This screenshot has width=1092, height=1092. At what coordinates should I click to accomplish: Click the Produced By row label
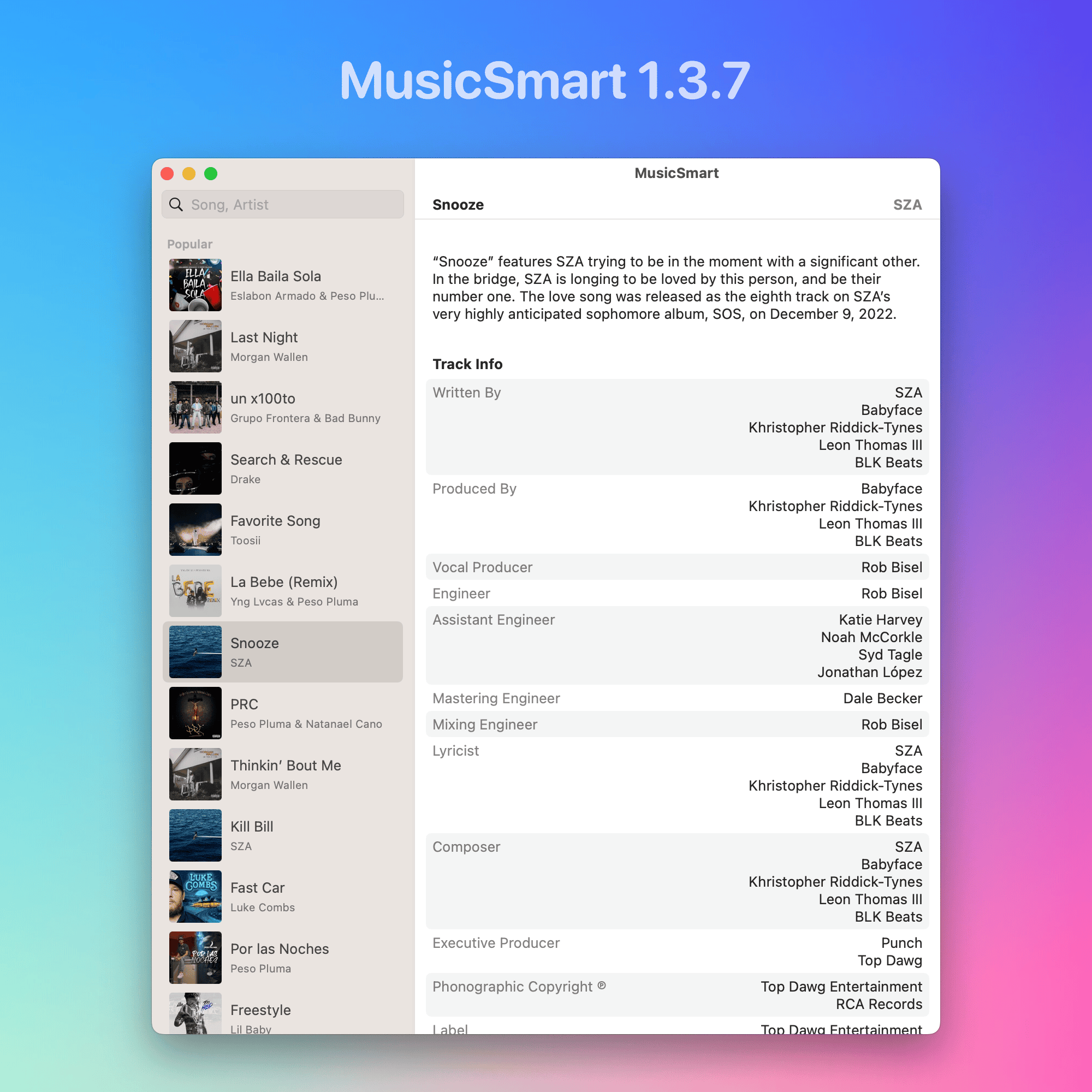(474, 489)
